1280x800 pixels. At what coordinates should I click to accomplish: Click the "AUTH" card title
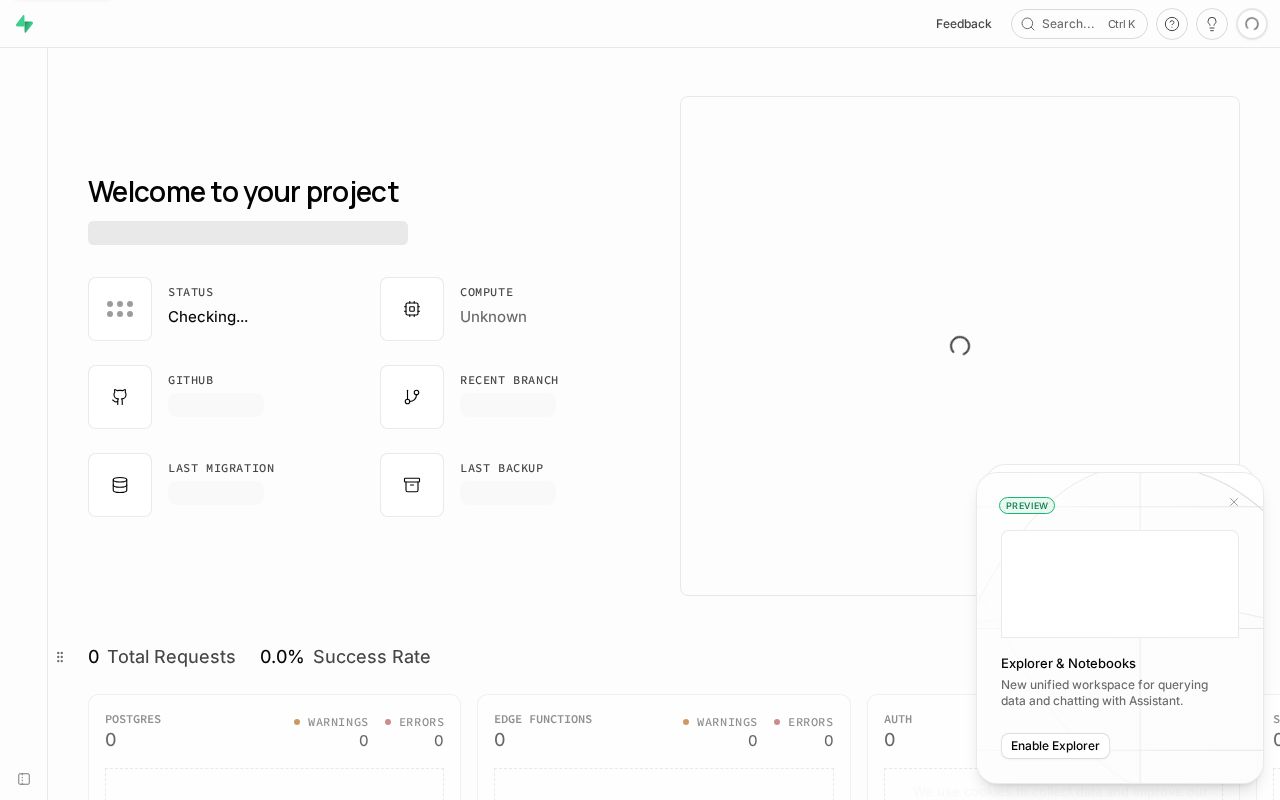tap(898, 719)
